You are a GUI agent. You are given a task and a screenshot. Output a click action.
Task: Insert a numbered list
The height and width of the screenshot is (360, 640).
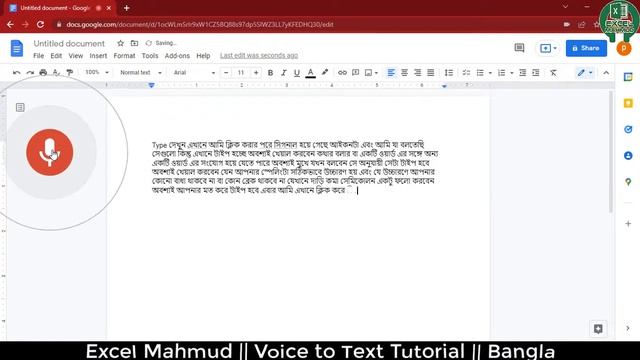coord(502,73)
